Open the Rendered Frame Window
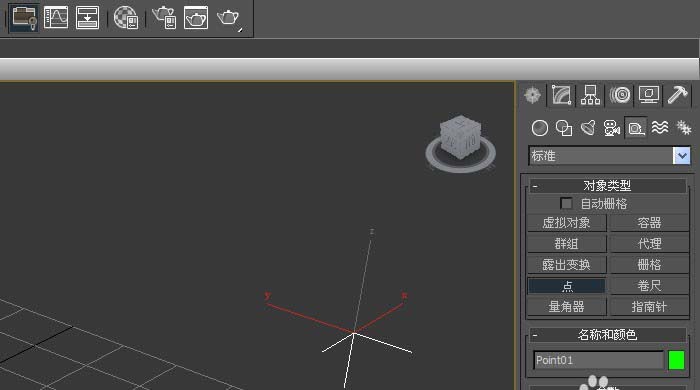Viewport: 700px width, 390px height. coord(196,18)
